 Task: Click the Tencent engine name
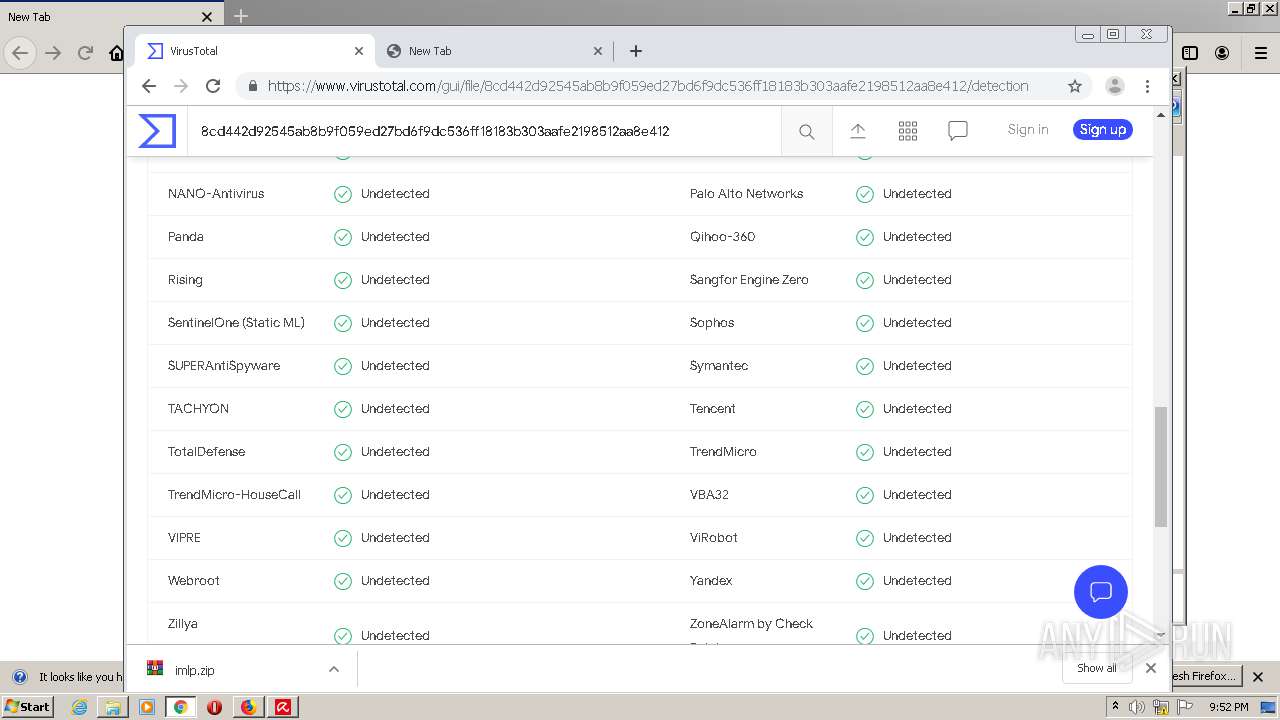point(712,409)
